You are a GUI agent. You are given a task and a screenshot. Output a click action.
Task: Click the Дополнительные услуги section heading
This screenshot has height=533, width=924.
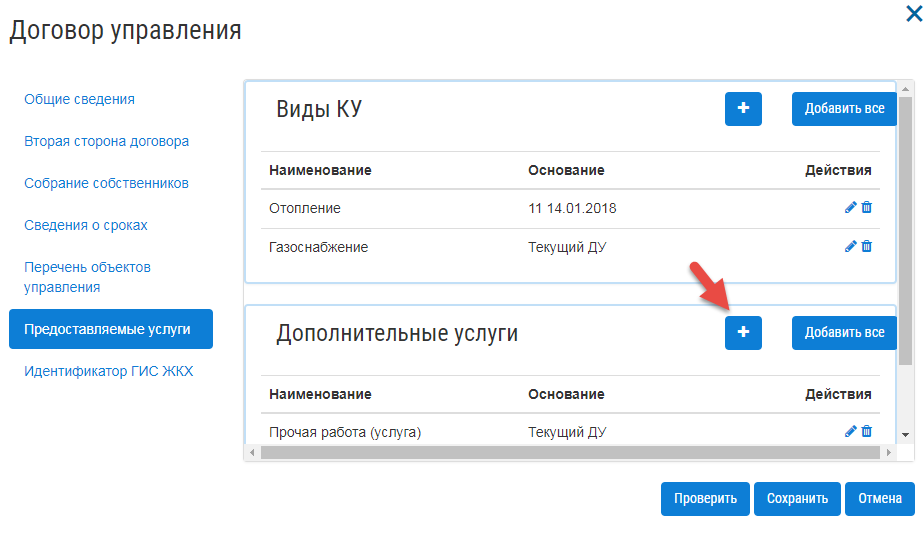(397, 334)
